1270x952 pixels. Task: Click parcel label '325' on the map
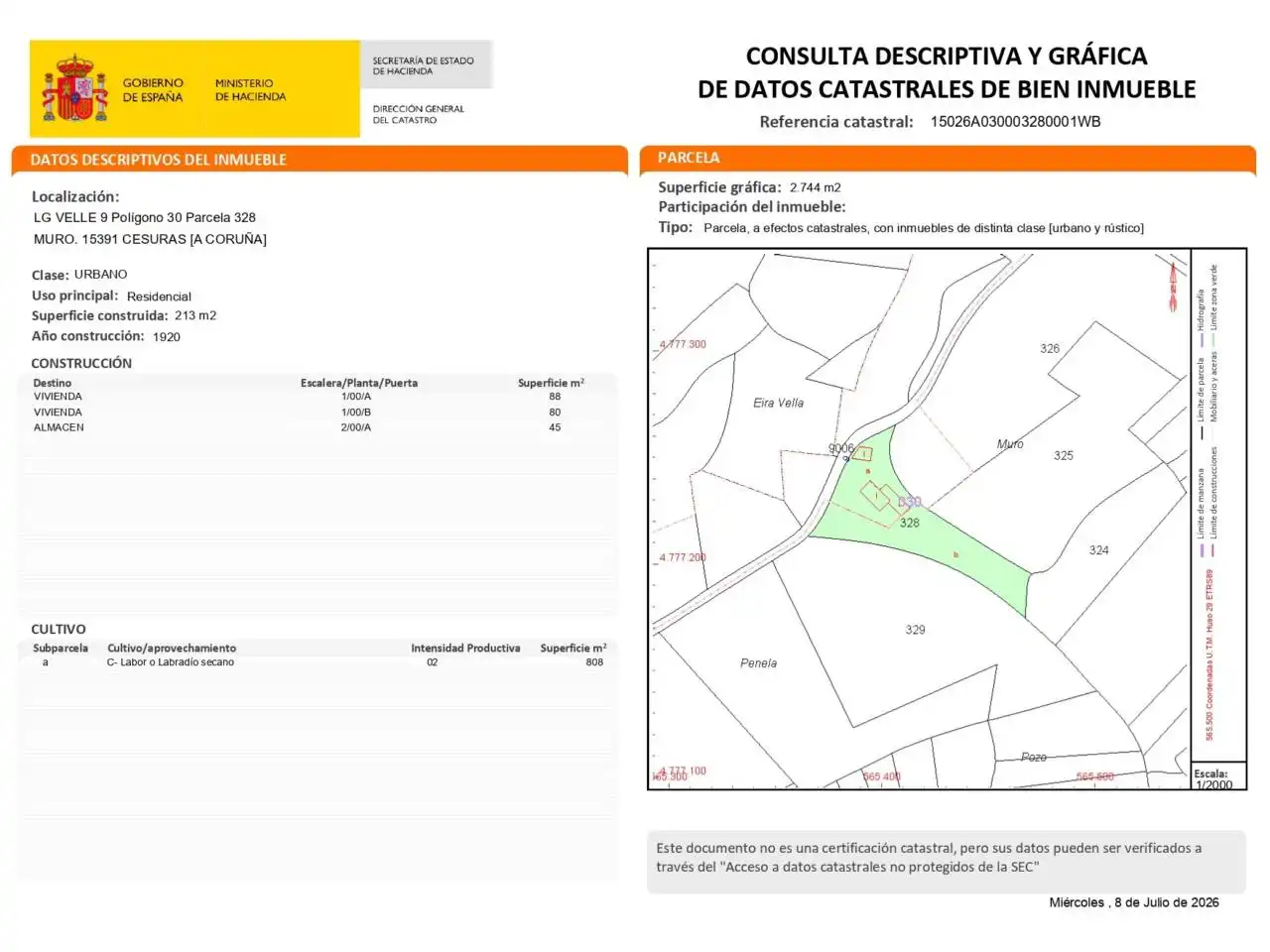click(1064, 456)
